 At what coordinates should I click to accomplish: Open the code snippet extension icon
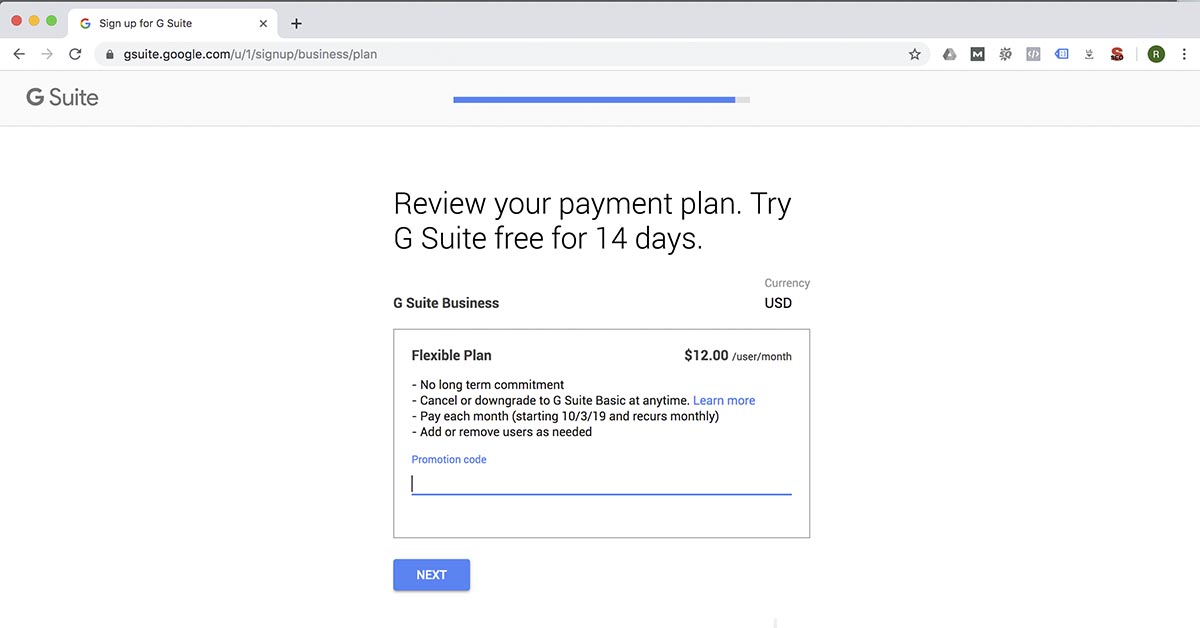click(1033, 53)
